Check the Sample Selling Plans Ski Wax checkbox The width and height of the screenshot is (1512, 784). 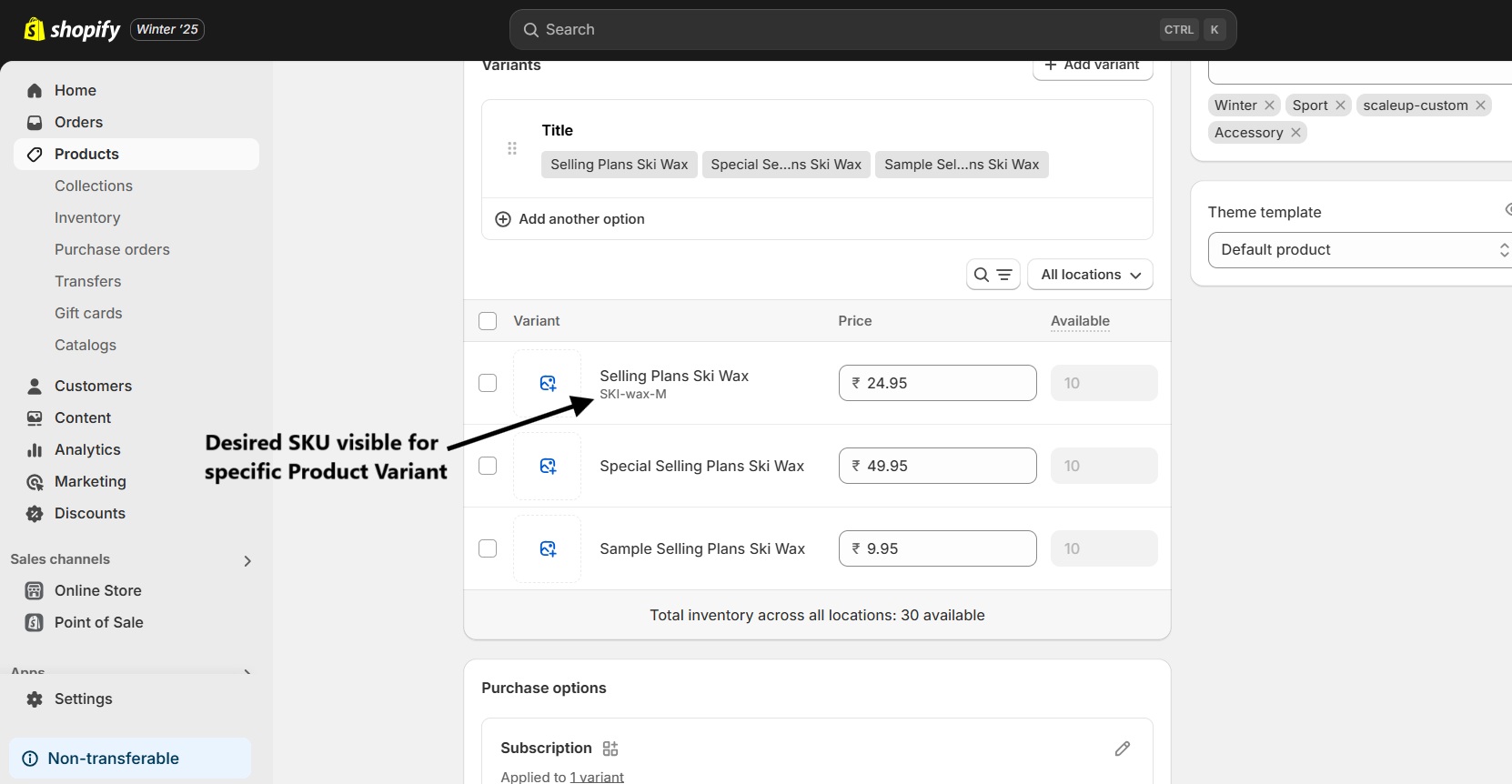coord(488,548)
